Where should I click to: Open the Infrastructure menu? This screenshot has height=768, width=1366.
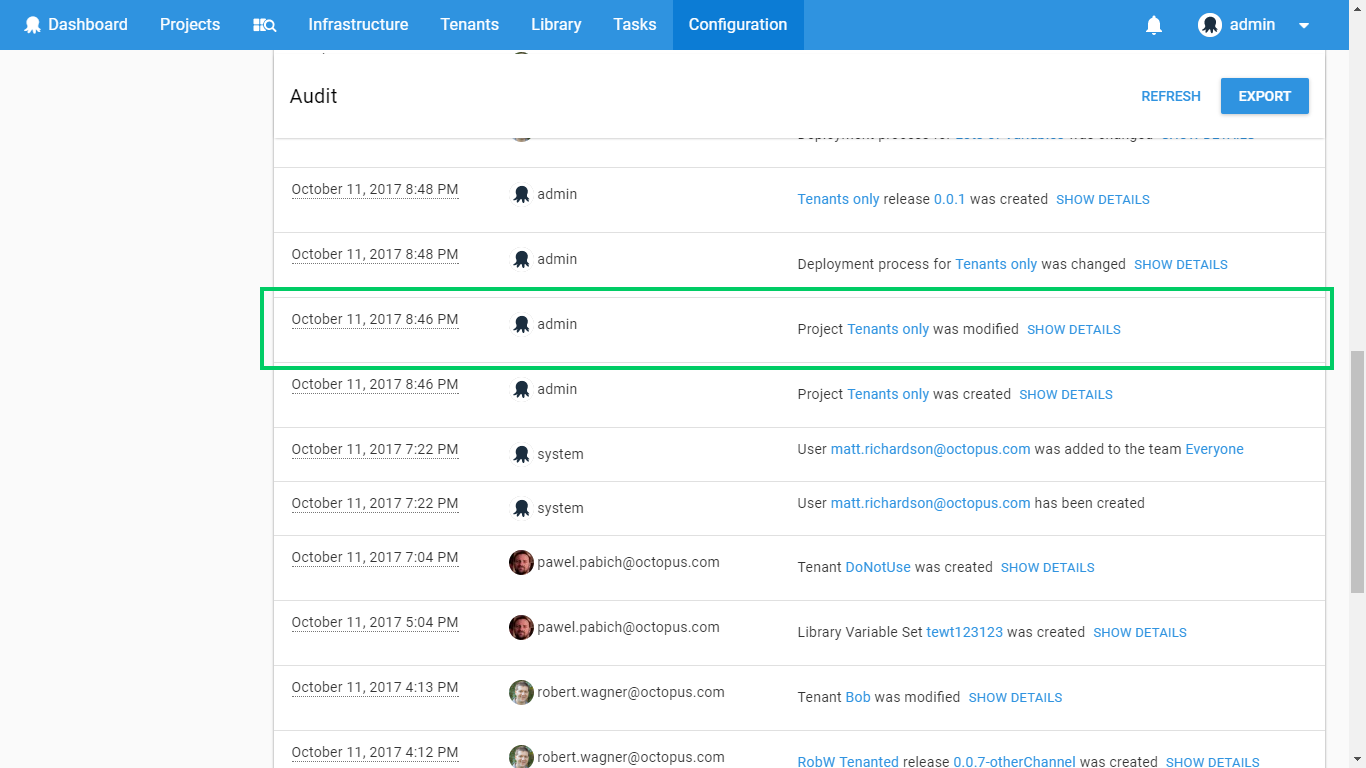click(x=358, y=25)
